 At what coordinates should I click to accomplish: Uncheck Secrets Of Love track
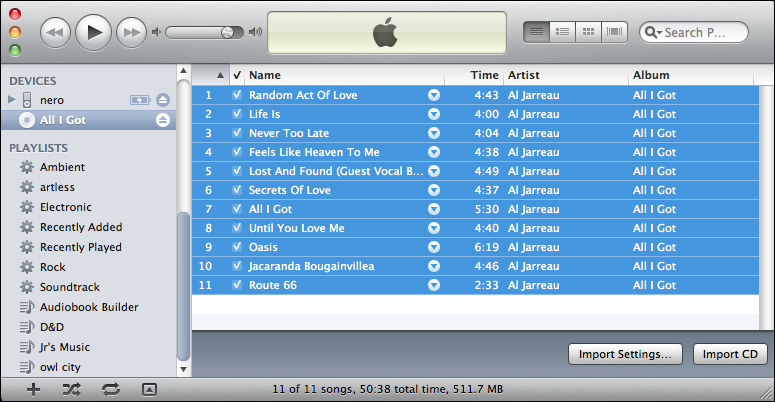tap(237, 190)
